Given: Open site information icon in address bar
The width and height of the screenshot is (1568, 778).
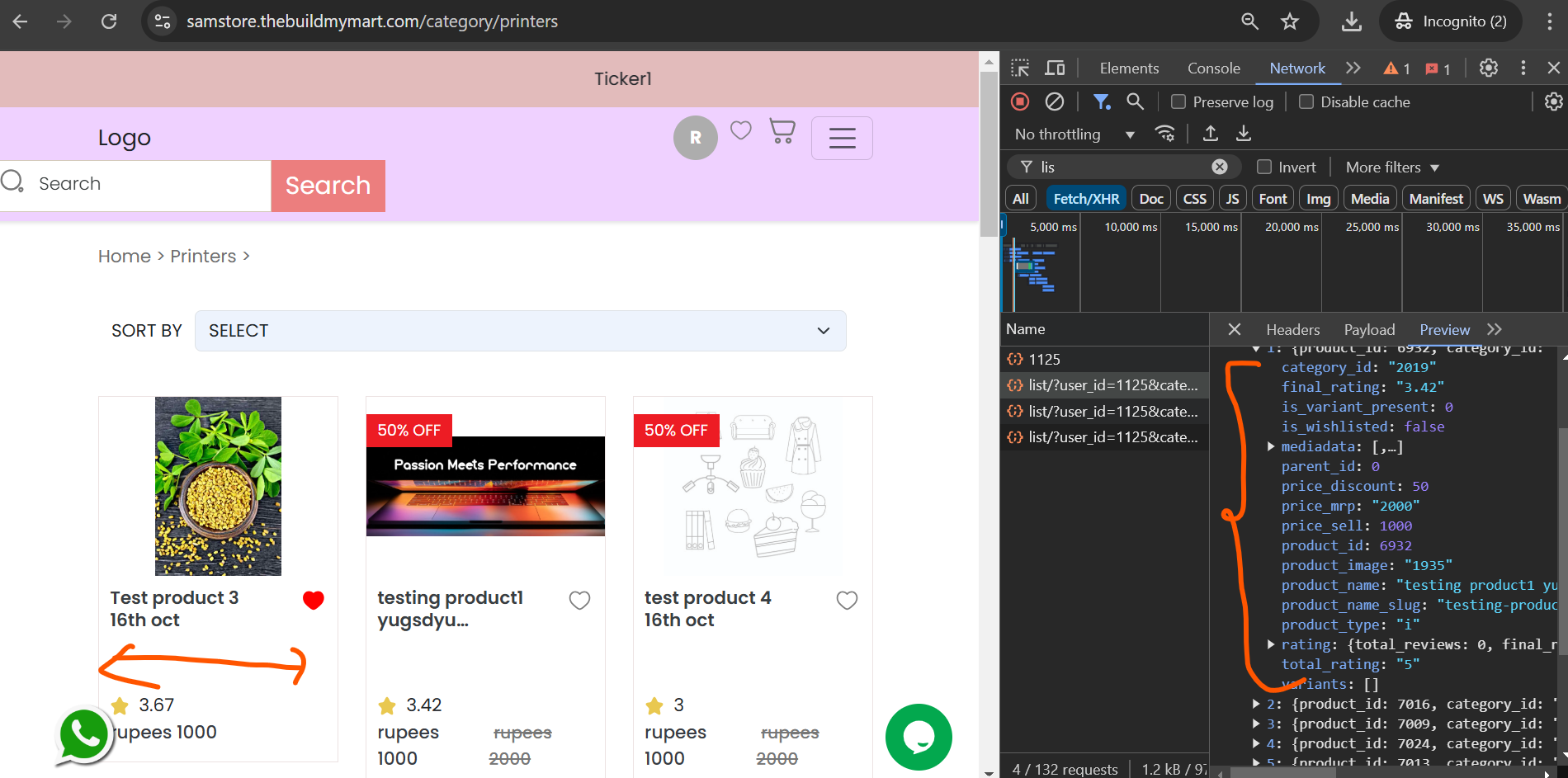Looking at the screenshot, I should pos(163,21).
